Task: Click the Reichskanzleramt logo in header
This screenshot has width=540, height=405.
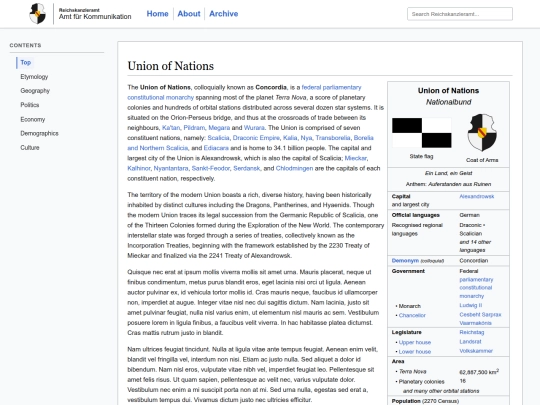Action: (38, 14)
